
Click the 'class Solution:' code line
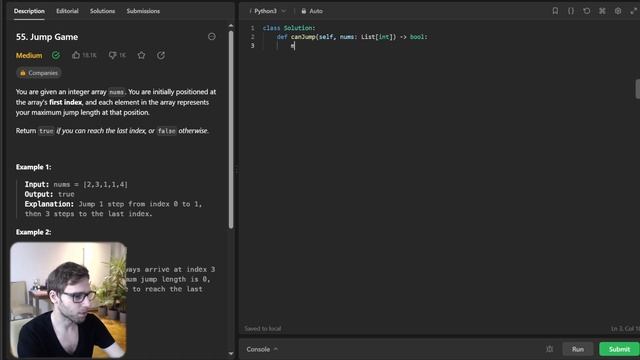click(x=289, y=28)
